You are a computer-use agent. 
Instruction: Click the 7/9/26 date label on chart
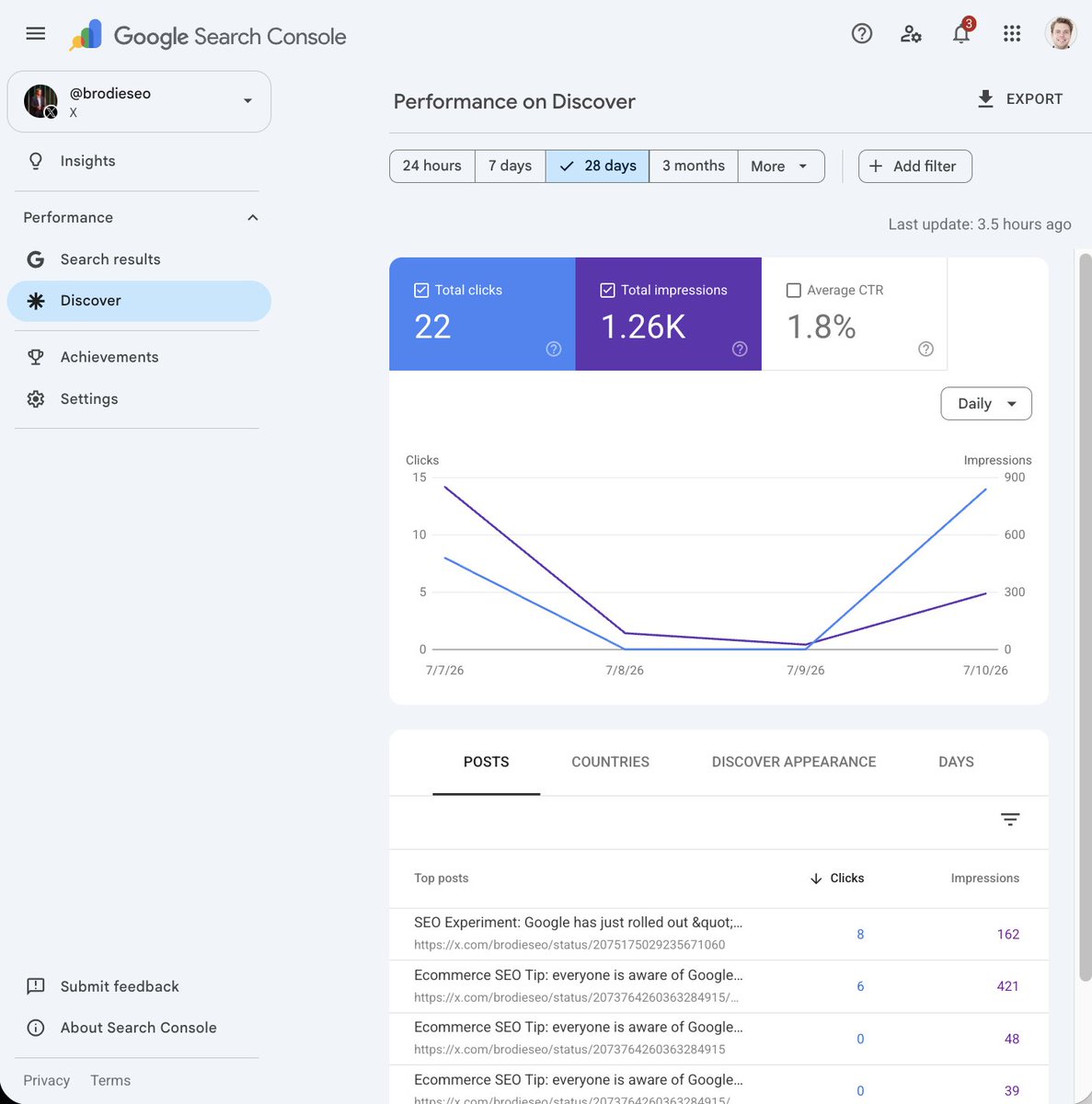[806, 671]
